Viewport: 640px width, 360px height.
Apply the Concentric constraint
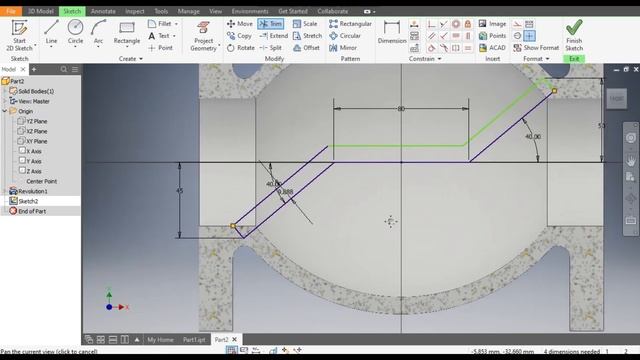point(456,24)
